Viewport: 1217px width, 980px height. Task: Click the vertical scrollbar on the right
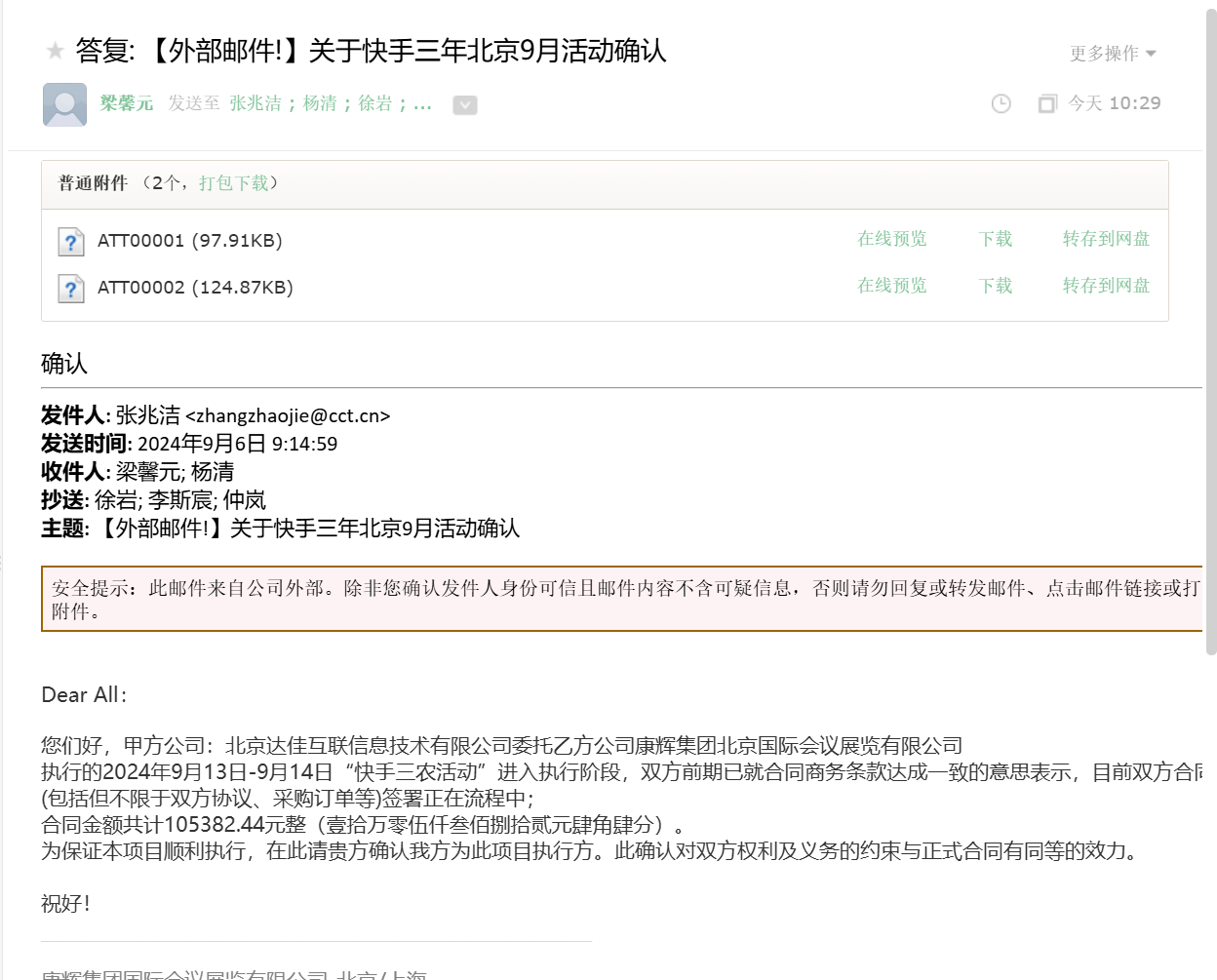click(x=1211, y=332)
